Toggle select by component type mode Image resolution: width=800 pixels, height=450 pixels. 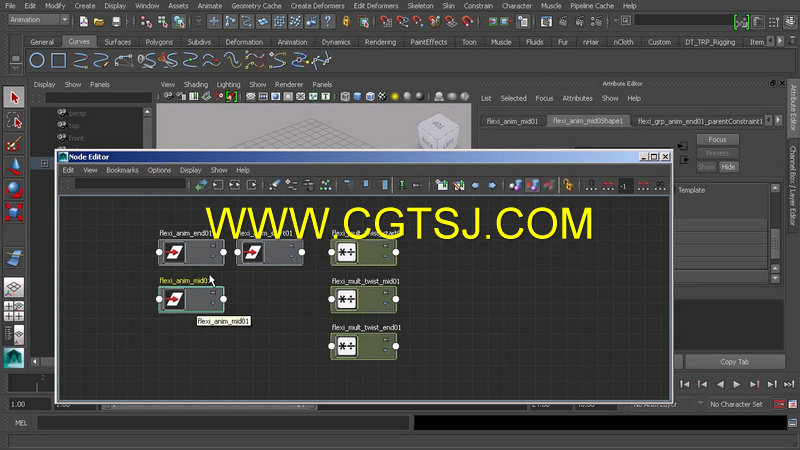tap(179, 21)
